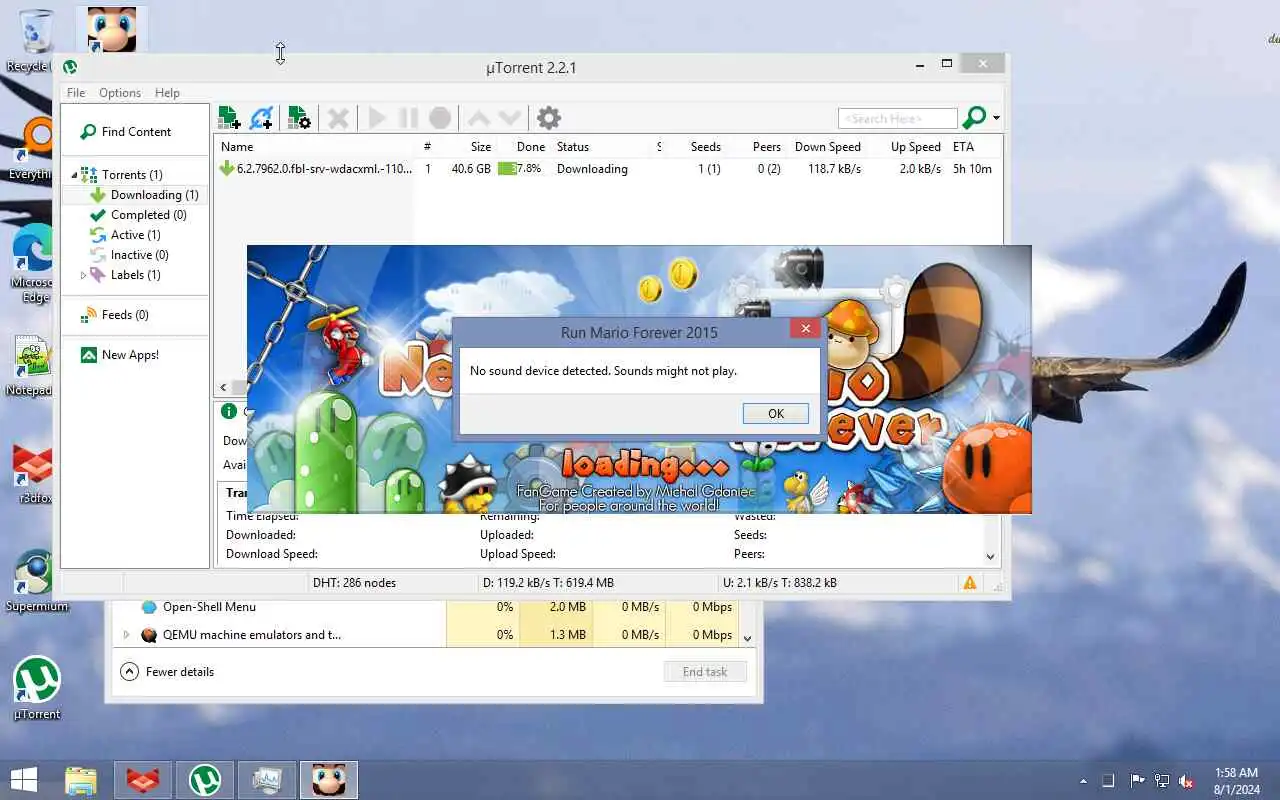The height and width of the screenshot is (800, 1280).
Task: Click the muted speaker tray icon
Action: pyautogui.click(x=1186, y=780)
